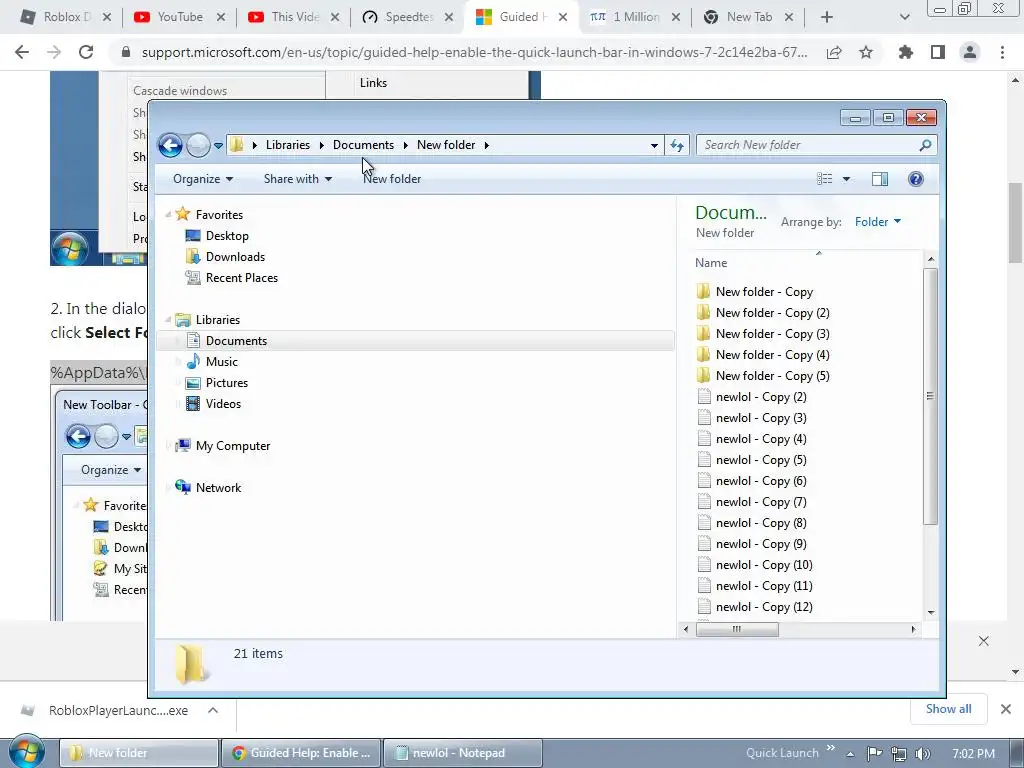
Task: Select Documents library in navigation pane
Action: [x=236, y=340]
